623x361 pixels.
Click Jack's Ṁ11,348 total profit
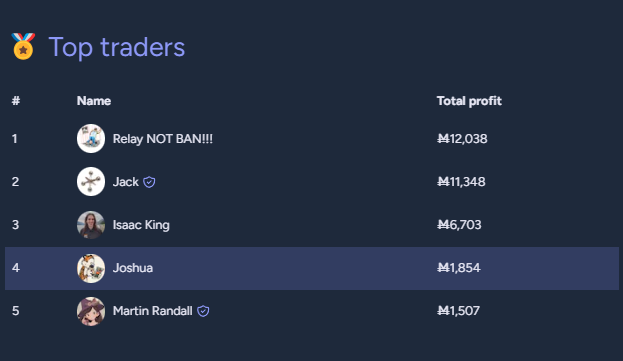[x=461, y=181]
